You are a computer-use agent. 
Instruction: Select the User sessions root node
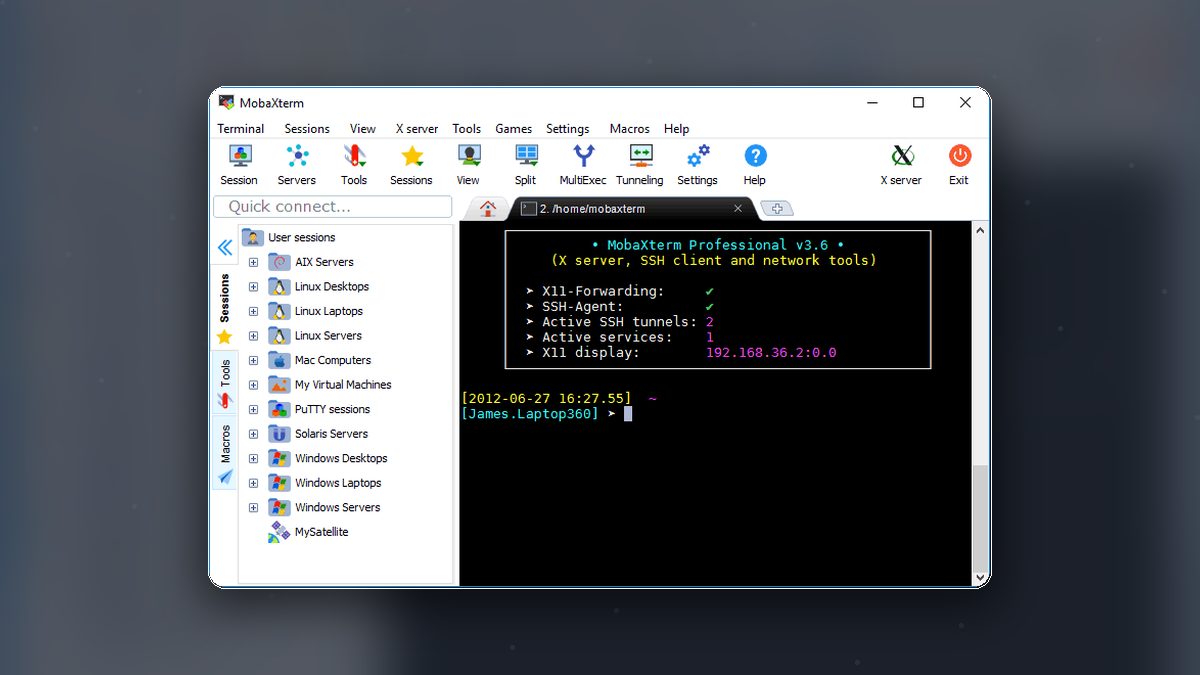click(x=289, y=238)
